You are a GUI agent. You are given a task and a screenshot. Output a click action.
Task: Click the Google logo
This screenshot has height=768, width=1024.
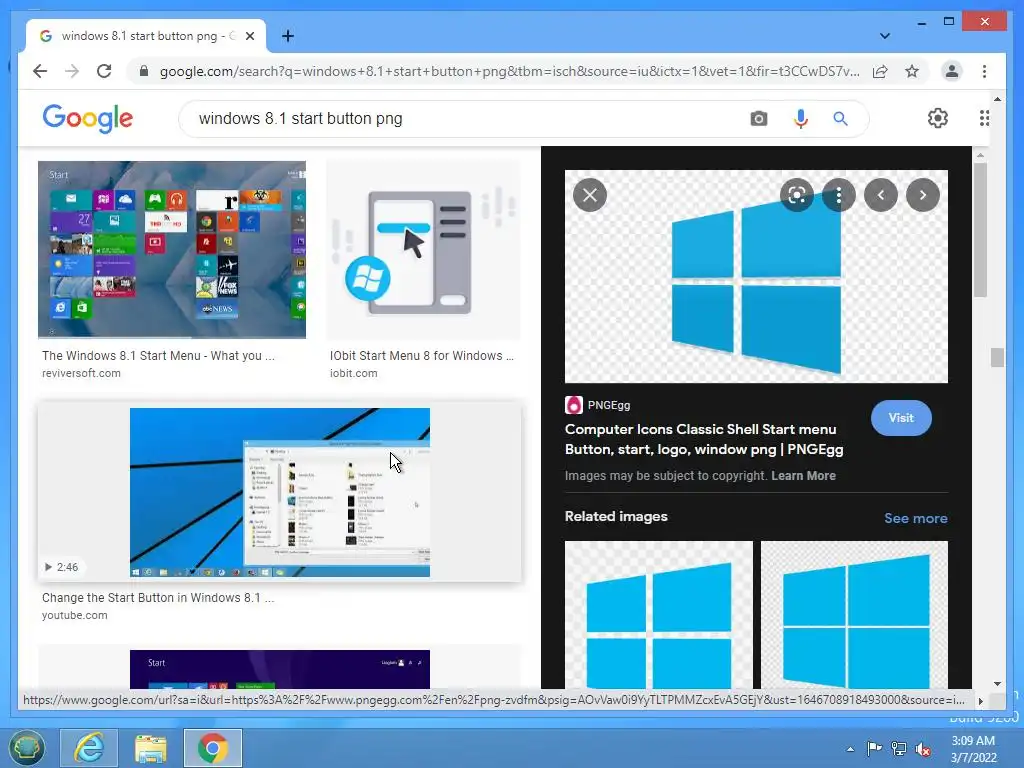[x=88, y=118]
